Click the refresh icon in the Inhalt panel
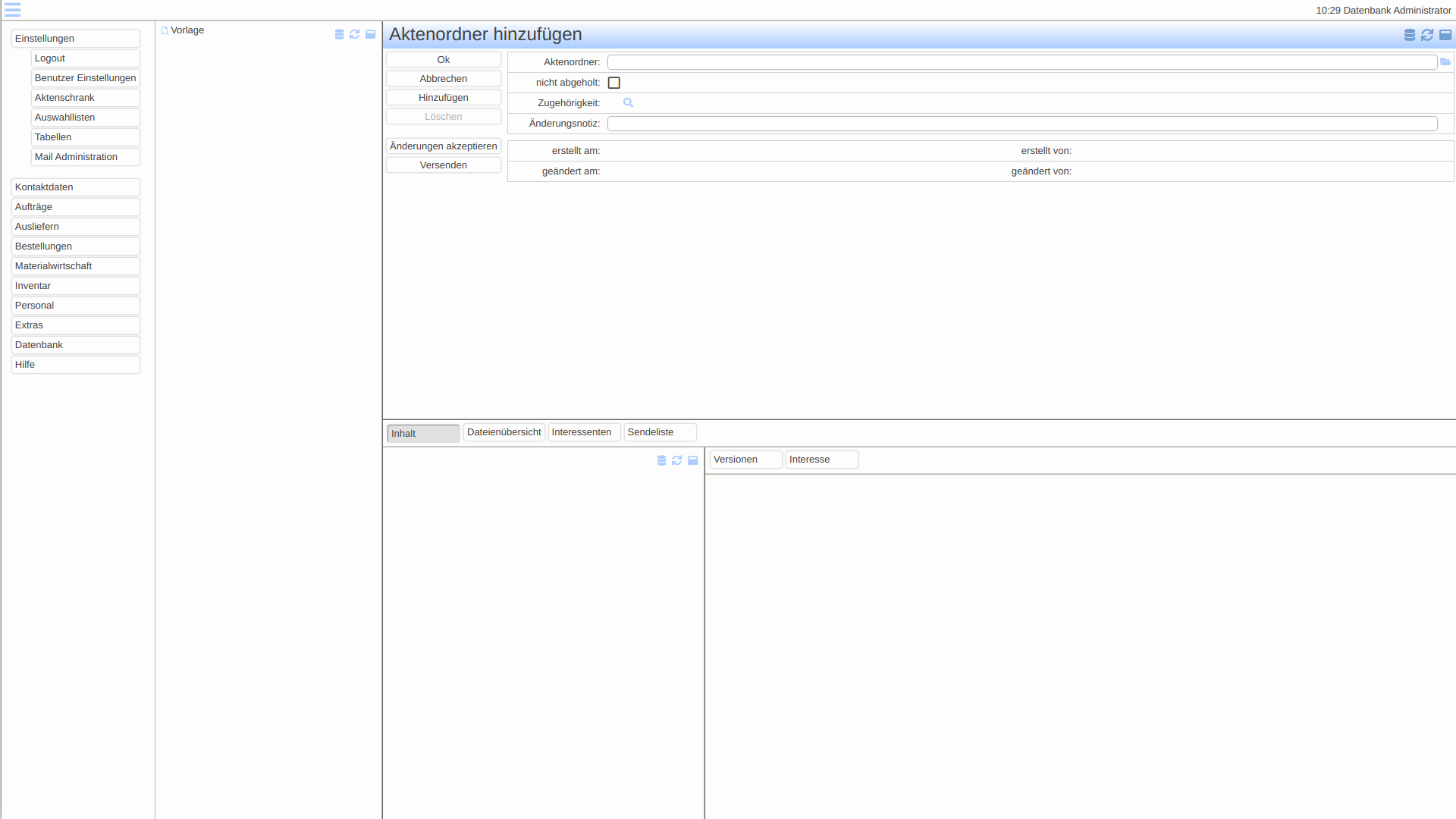This screenshot has width=1456, height=819. [677, 460]
